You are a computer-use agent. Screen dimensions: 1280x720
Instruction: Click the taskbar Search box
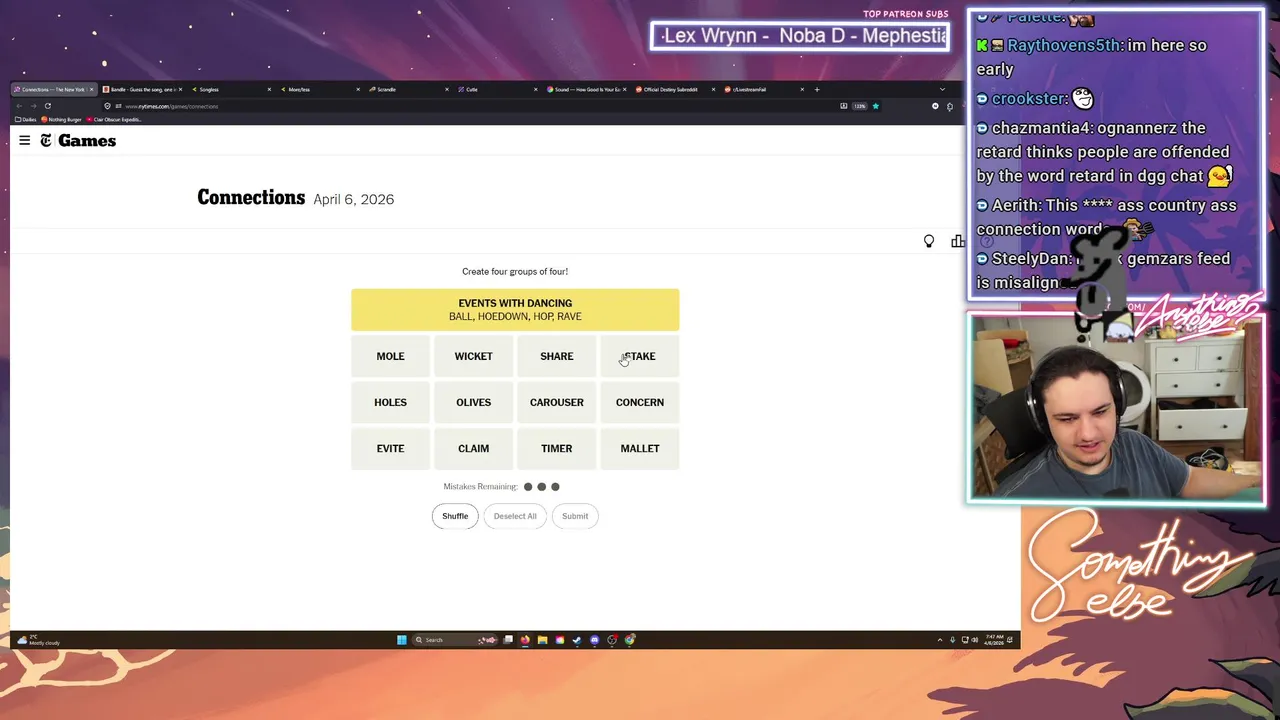(x=455, y=640)
